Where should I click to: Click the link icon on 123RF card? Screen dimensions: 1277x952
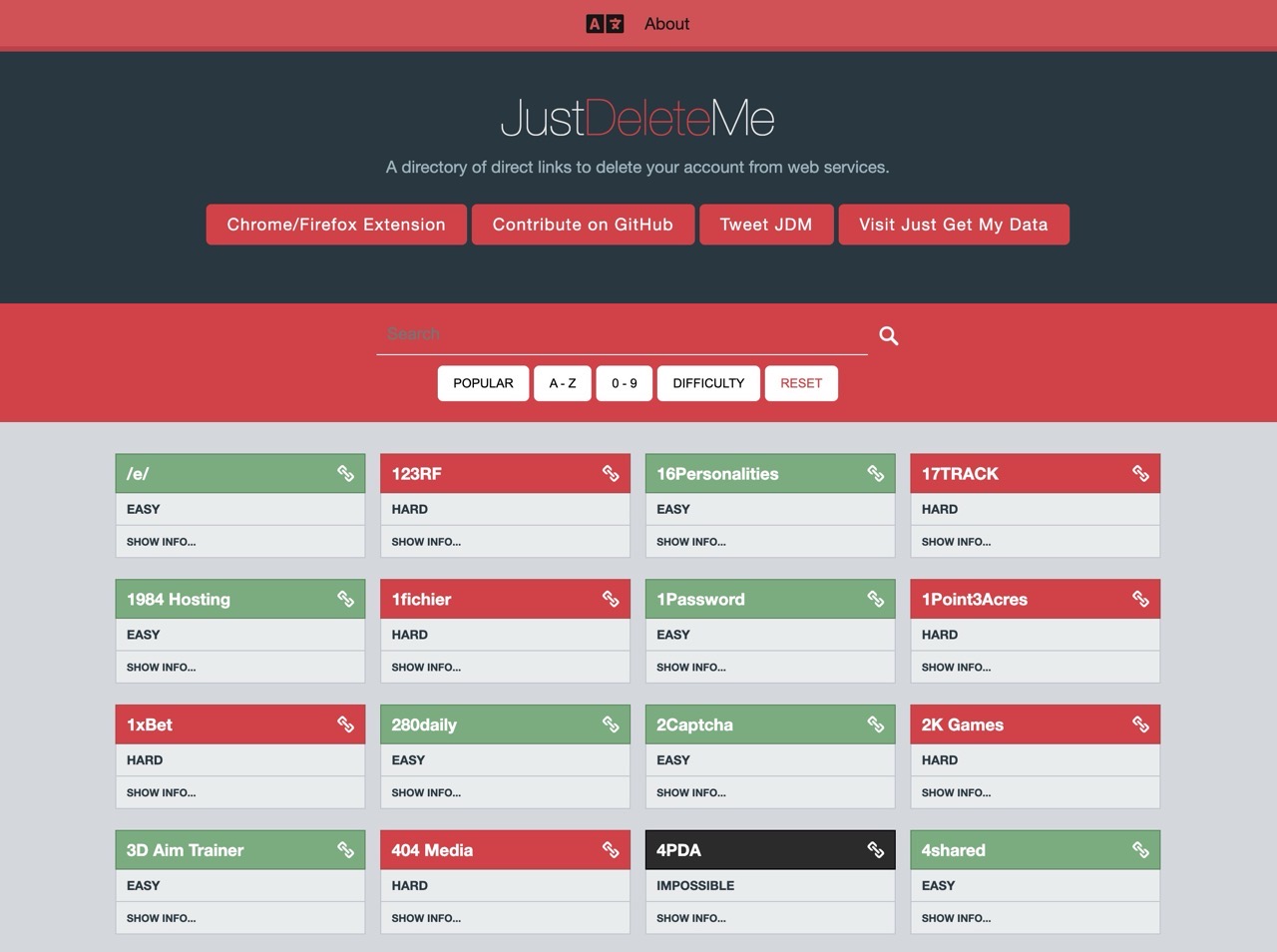point(611,474)
